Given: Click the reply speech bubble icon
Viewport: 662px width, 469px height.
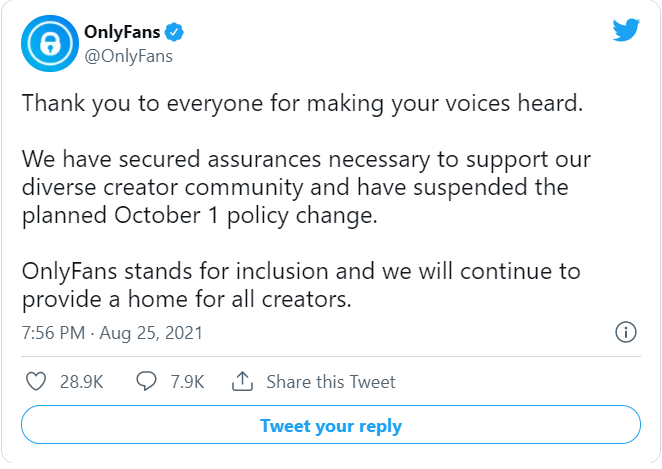Looking at the screenshot, I should pyautogui.click(x=146, y=381).
